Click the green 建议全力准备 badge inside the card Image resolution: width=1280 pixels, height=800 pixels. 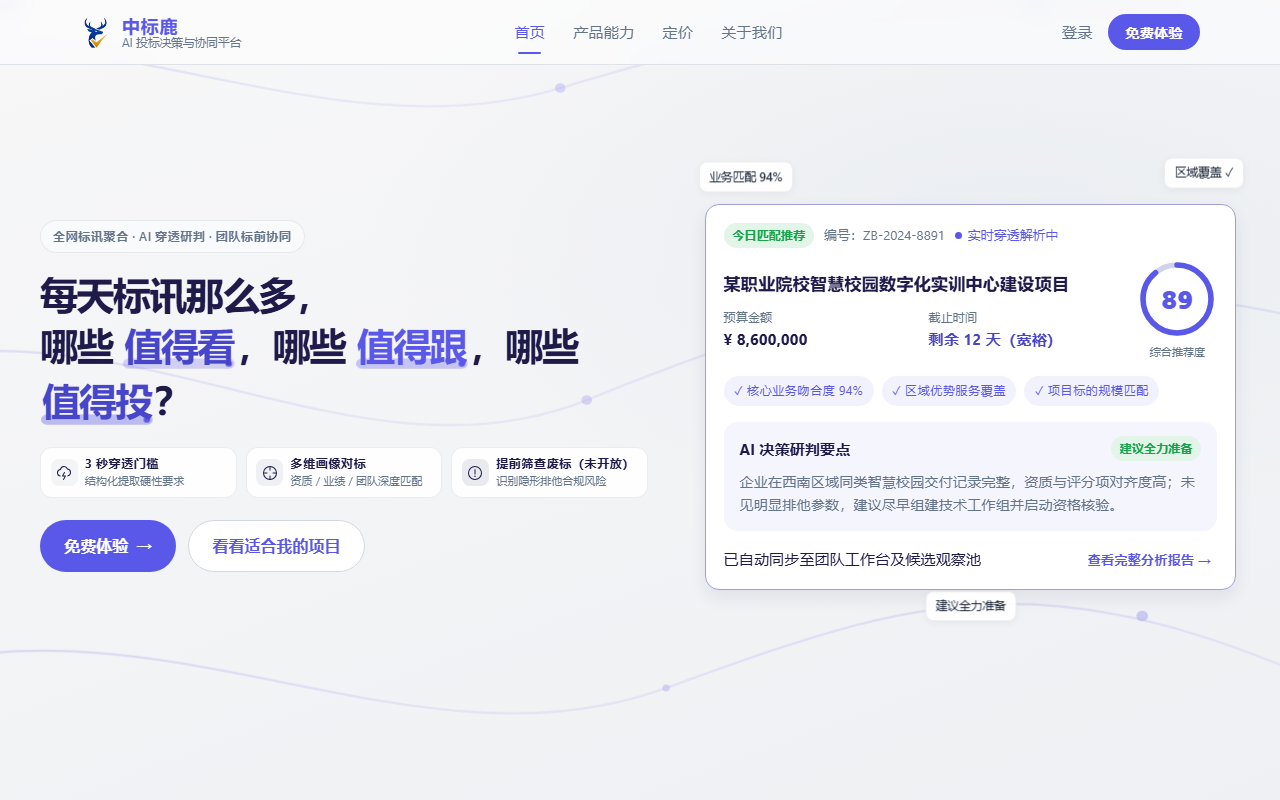(x=1155, y=449)
